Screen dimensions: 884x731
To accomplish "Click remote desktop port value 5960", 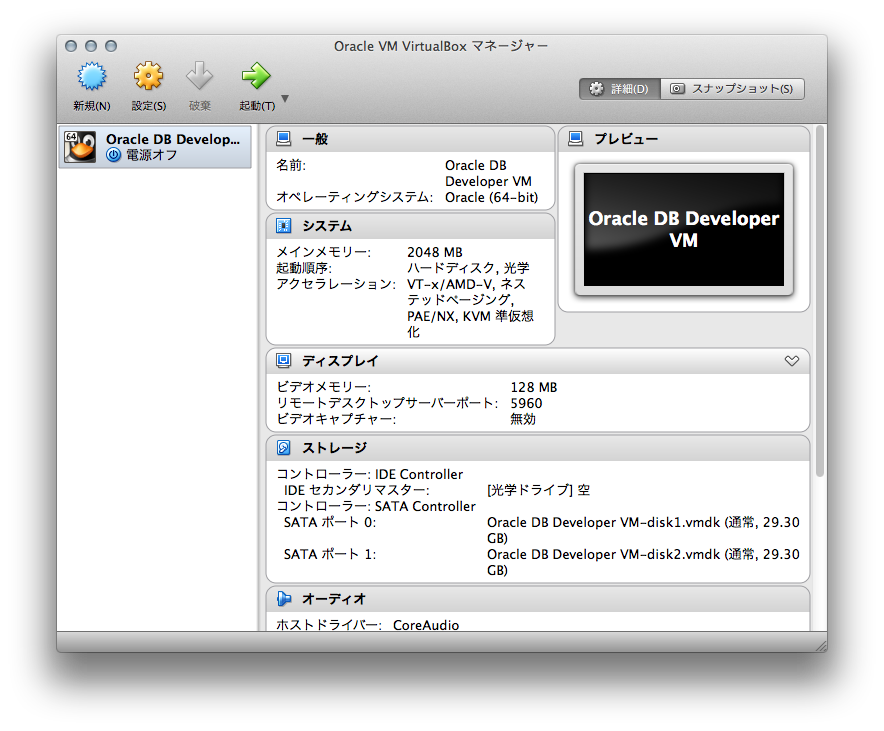I will coord(527,404).
